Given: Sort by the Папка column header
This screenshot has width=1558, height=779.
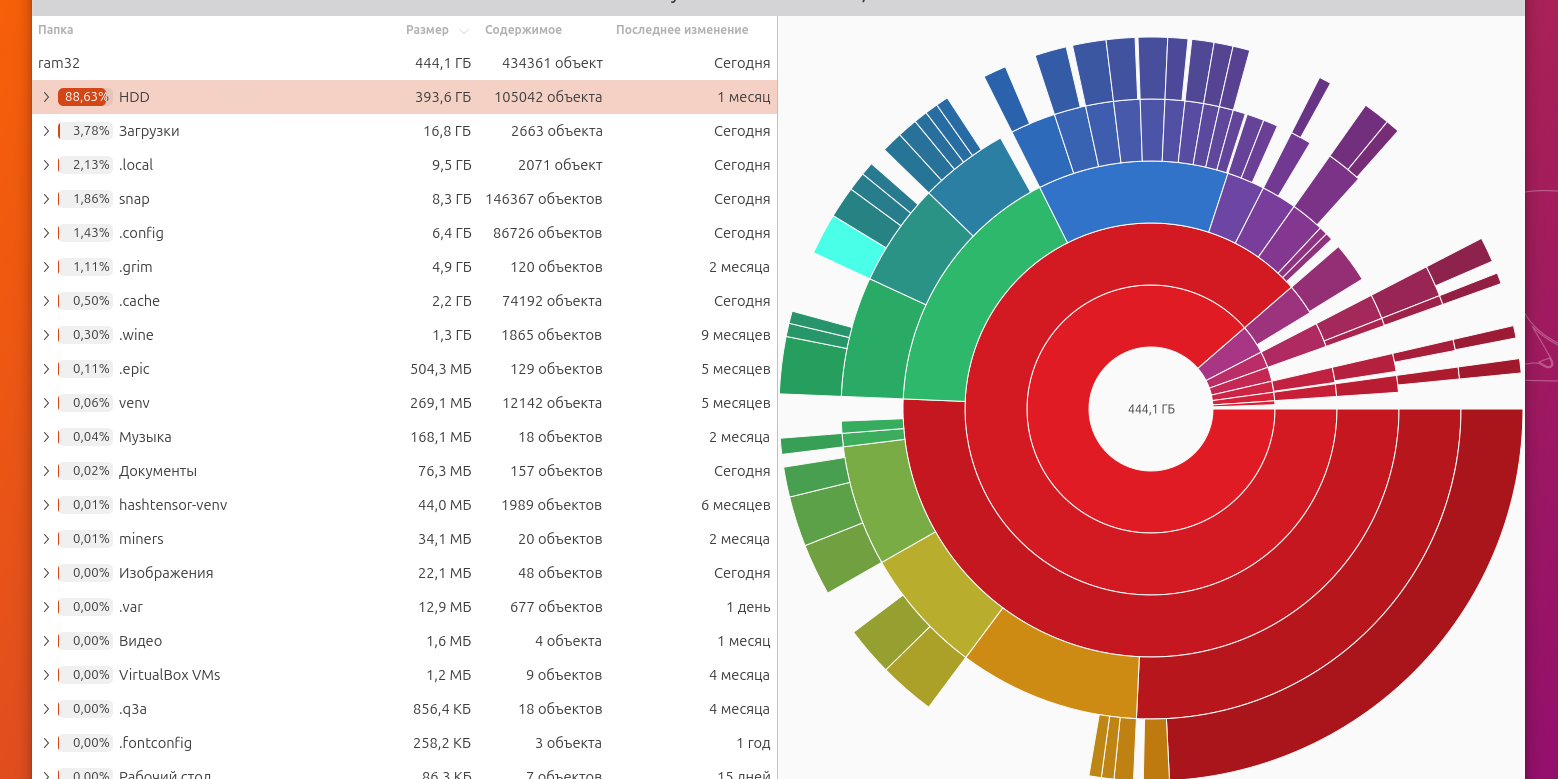Looking at the screenshot, I should [x=56, y=30].
